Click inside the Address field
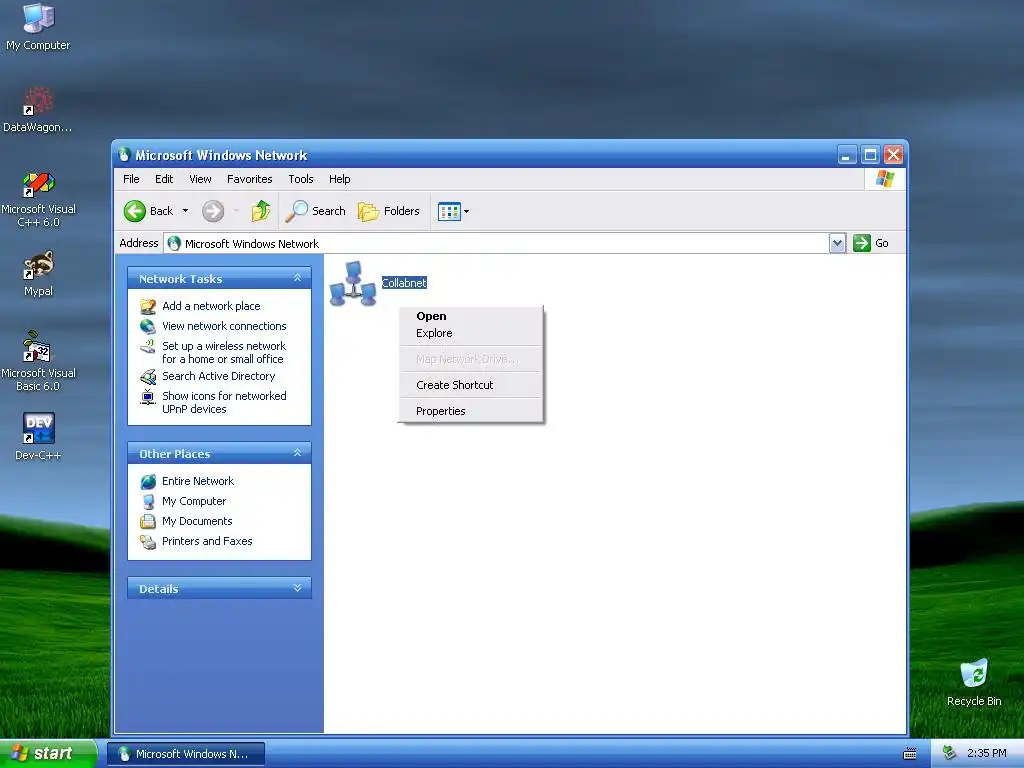1024x768 pixels. point(496,244)
